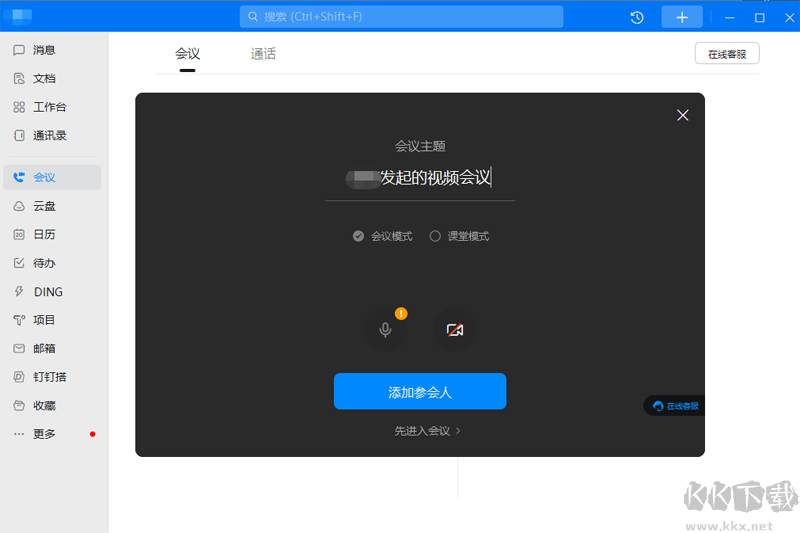Viewport: 800px width, 533px height.
Task: Switch to the 会议 meeting tab
Action: pos(187,54)
